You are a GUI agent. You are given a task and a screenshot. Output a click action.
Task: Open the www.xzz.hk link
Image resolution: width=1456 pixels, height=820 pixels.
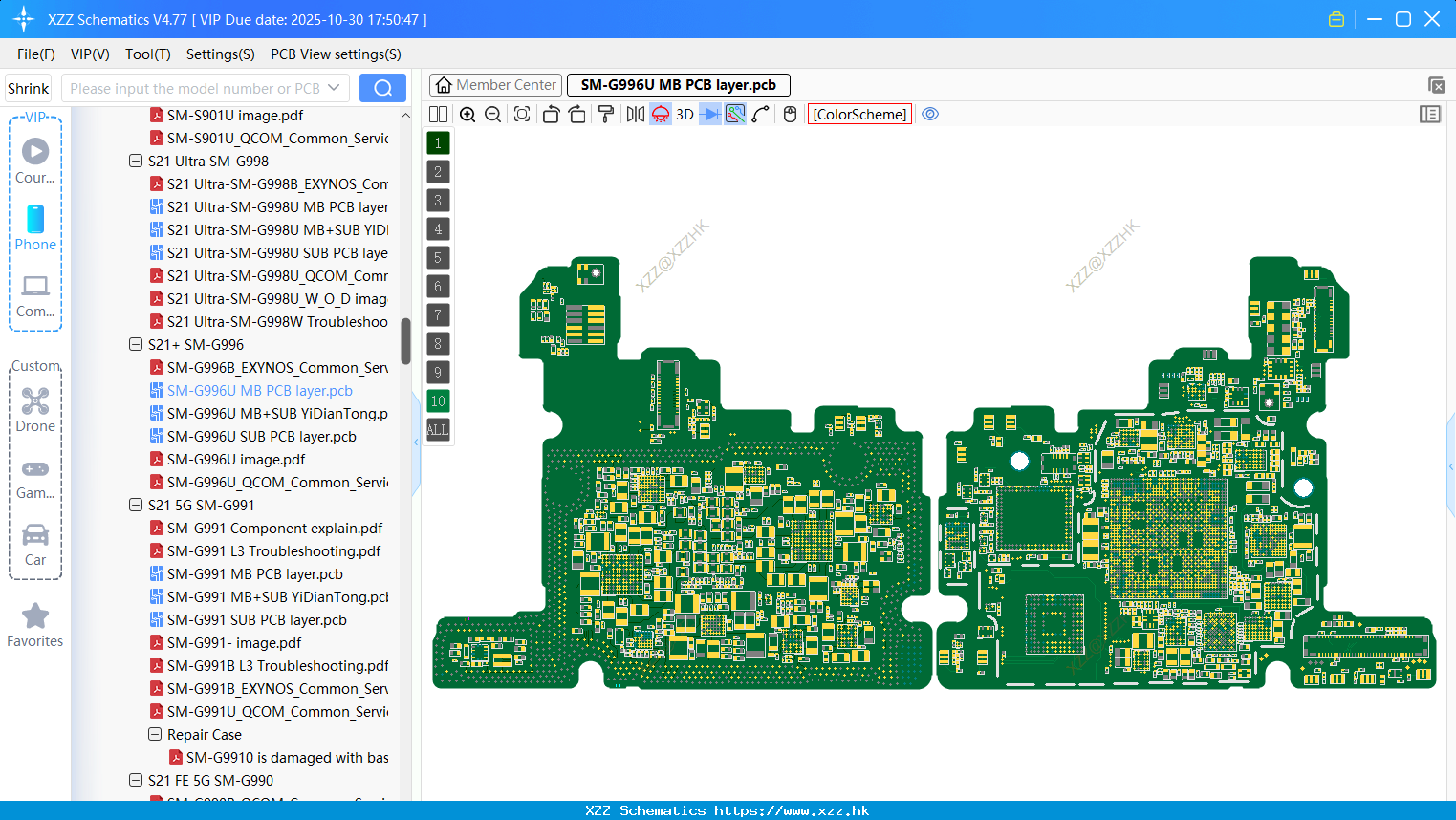pyautogui.click(x=792, y=810)
